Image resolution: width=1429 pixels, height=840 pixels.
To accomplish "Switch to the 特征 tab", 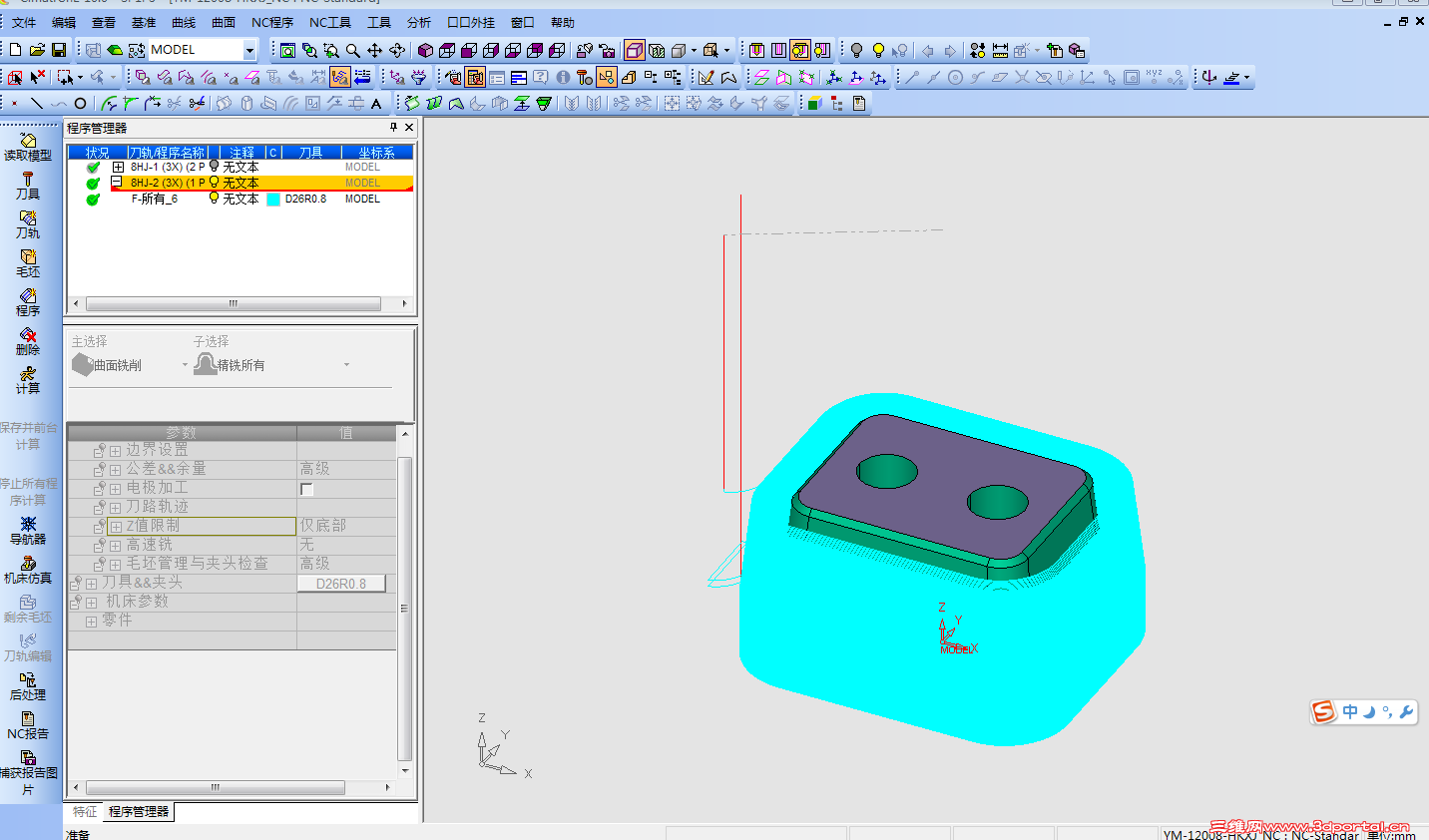I will pyautogui.click(x=85, y=812).
